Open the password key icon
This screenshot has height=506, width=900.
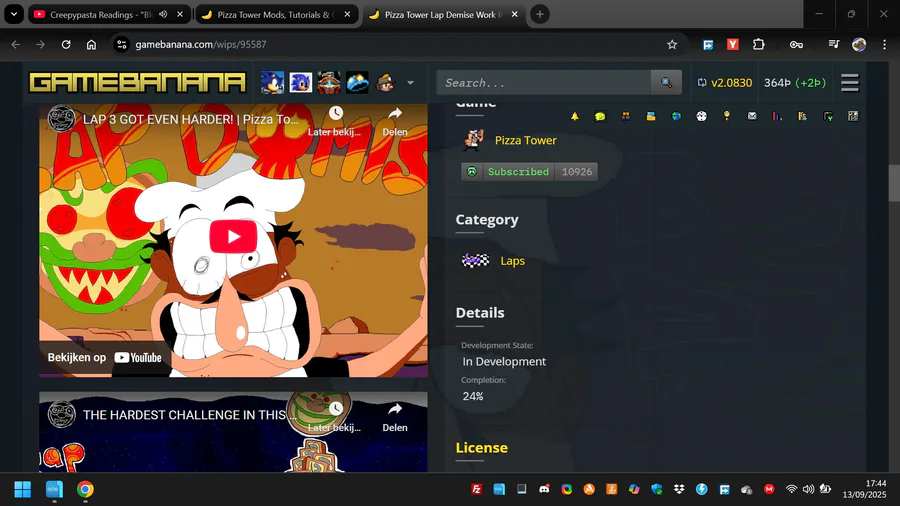[x=796, y=44]
